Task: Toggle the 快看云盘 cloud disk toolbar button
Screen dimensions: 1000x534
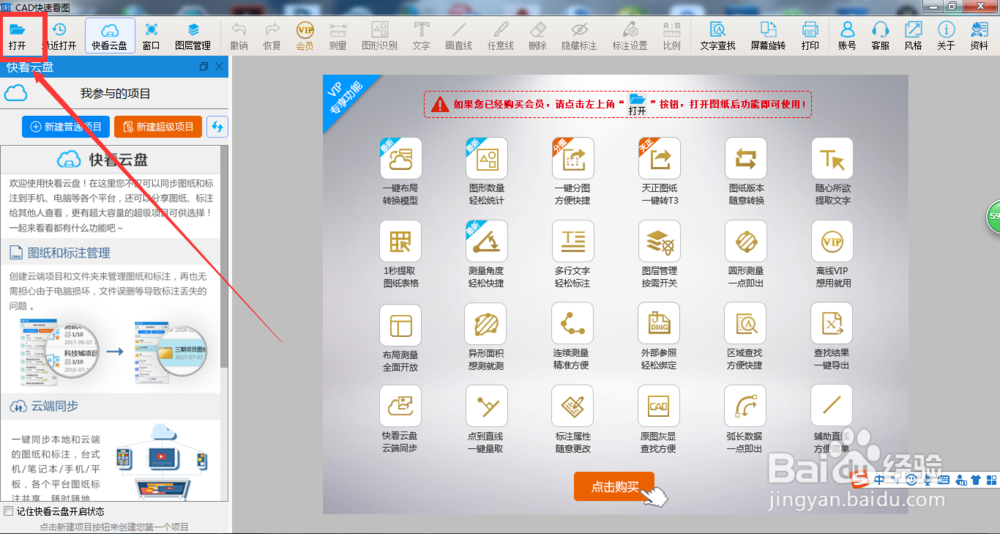Action: pos(110,36)
